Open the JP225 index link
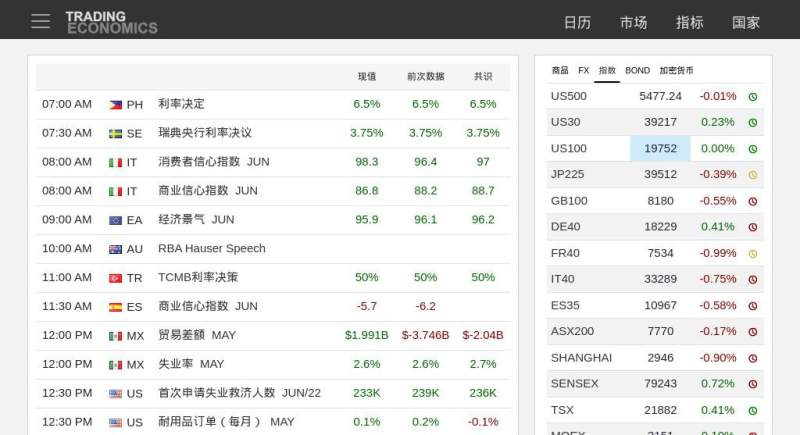 pyautogui.click(x=567, y=174)
